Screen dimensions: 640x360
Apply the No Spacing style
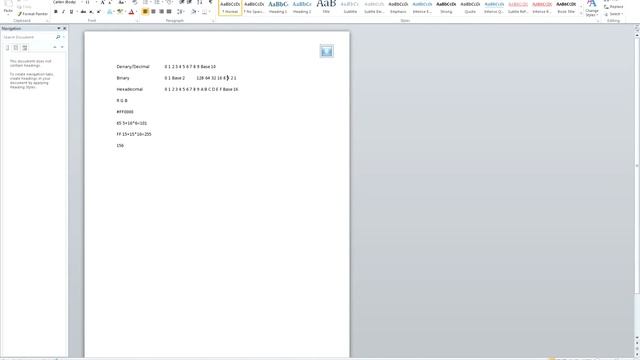click(x=254, y=8)
